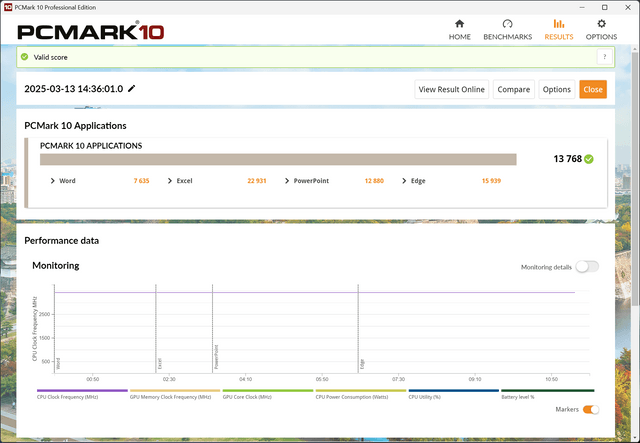This screenshot has width=640, height=443.
Task: Click the green checkmark beside 13 768
Action: pyautogui.click(x=589, y=159)
